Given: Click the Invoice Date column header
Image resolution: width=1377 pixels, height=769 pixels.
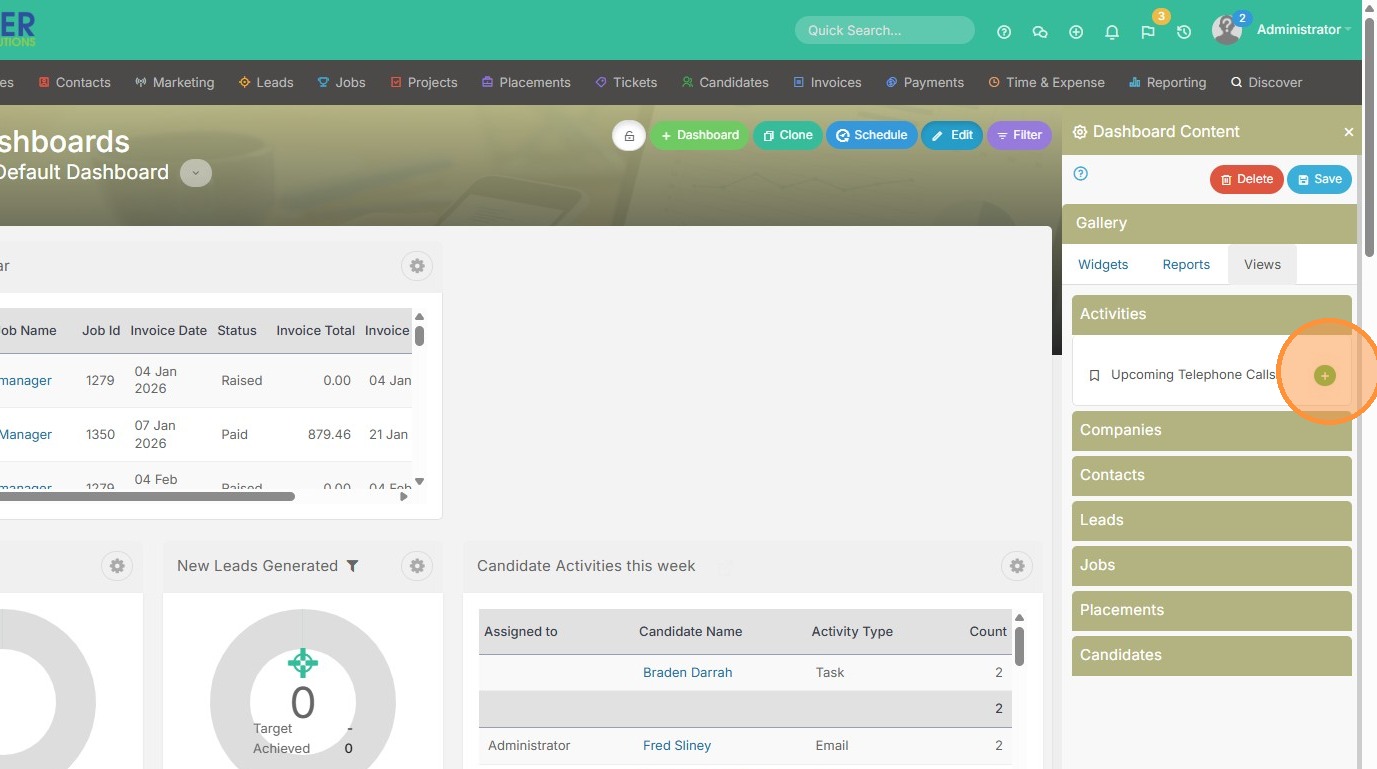Looking at the screenshot, I should 169,331.
